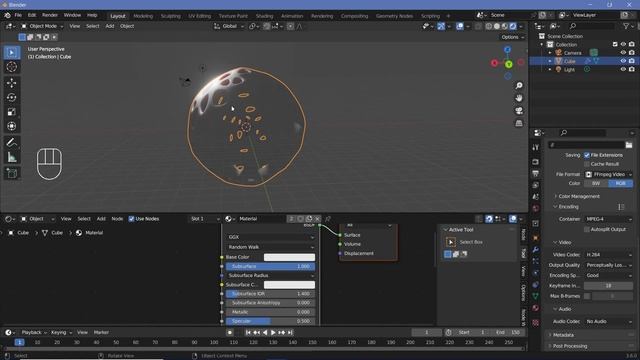Screen dimensions: 640x360
Task: Open the viewport Add menu
Action: [x=110, y=26]
